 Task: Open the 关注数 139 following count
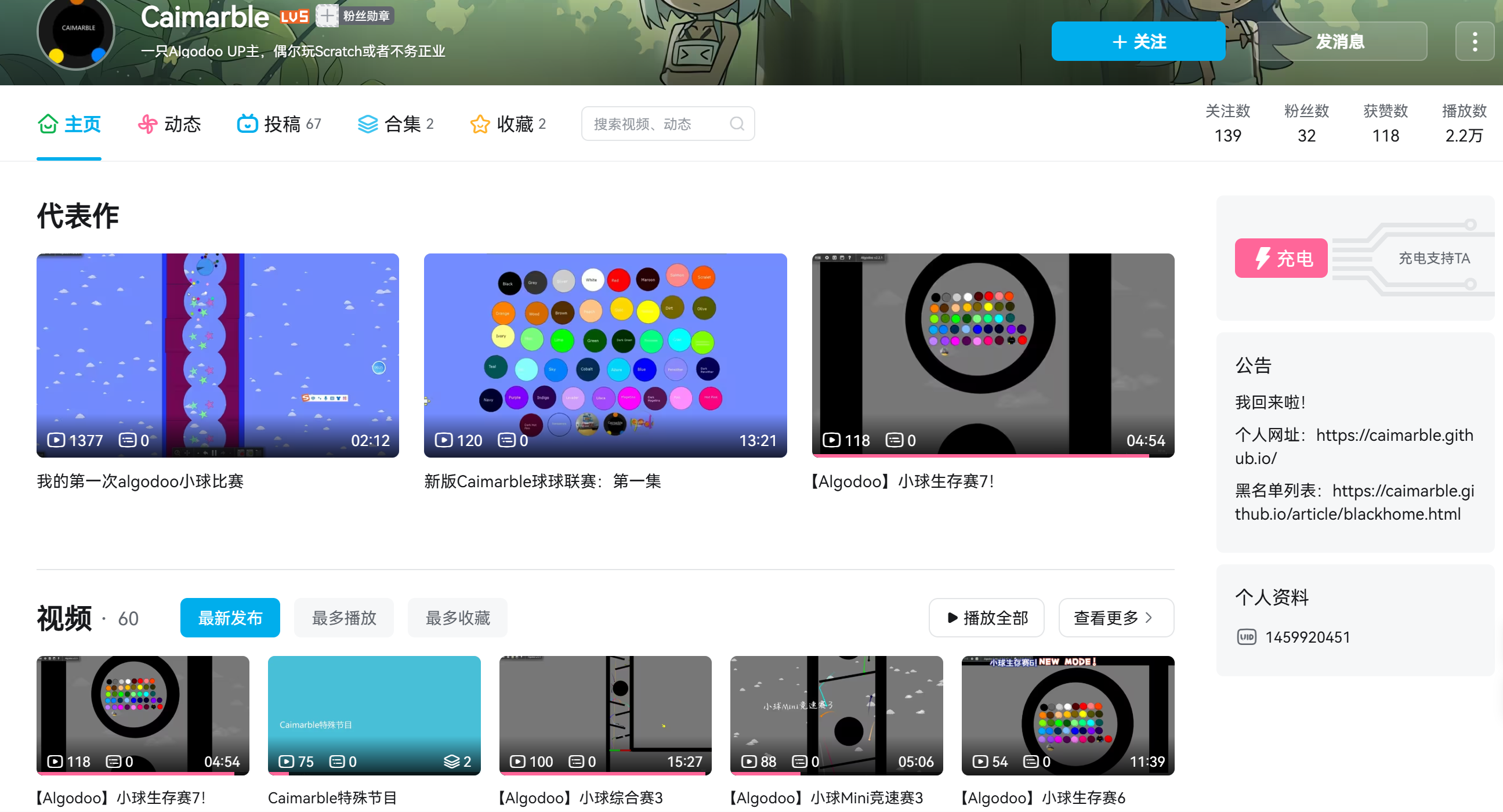[x=1227, y=123]
